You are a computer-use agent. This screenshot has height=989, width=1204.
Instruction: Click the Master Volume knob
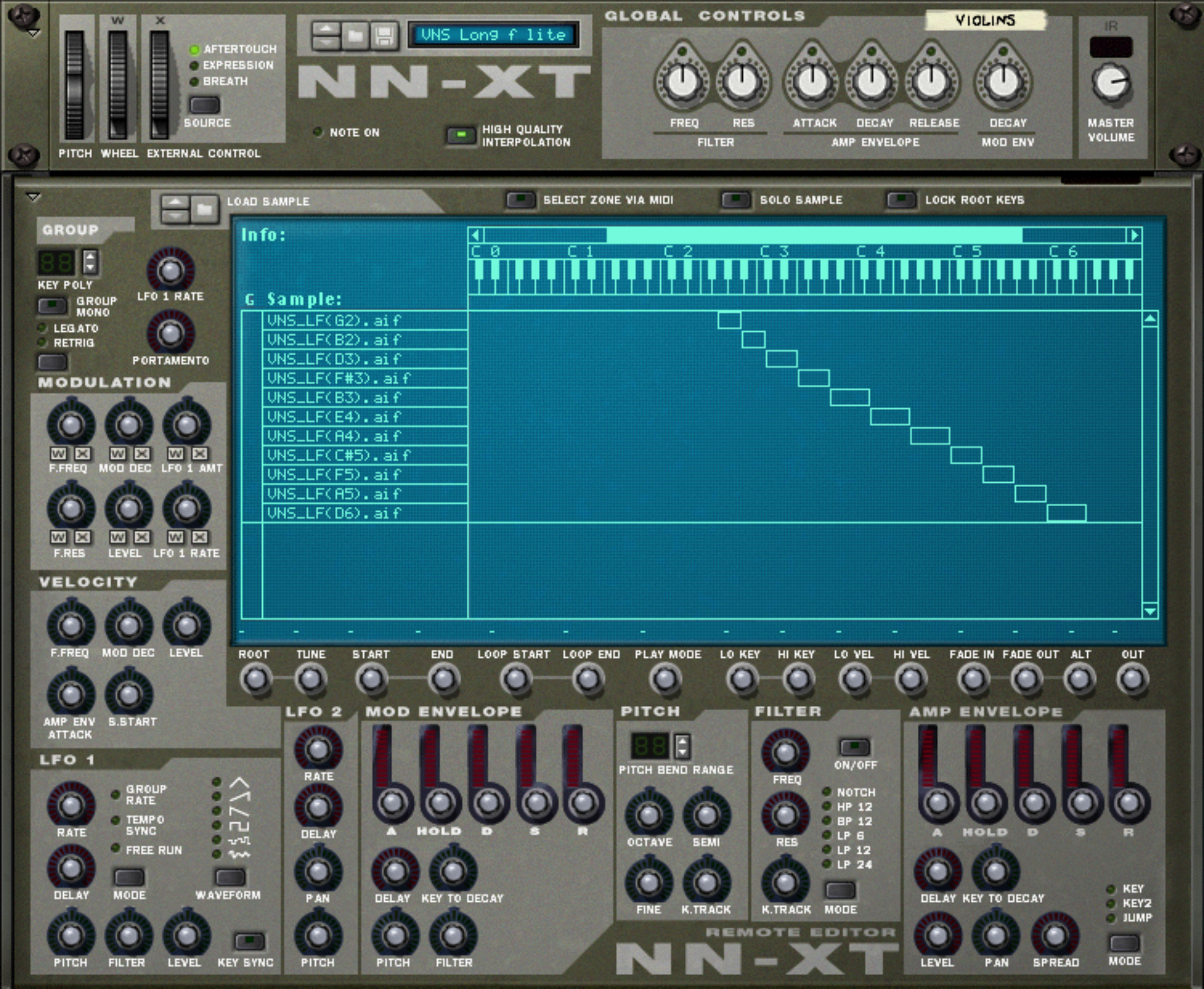pos(1110,83)
